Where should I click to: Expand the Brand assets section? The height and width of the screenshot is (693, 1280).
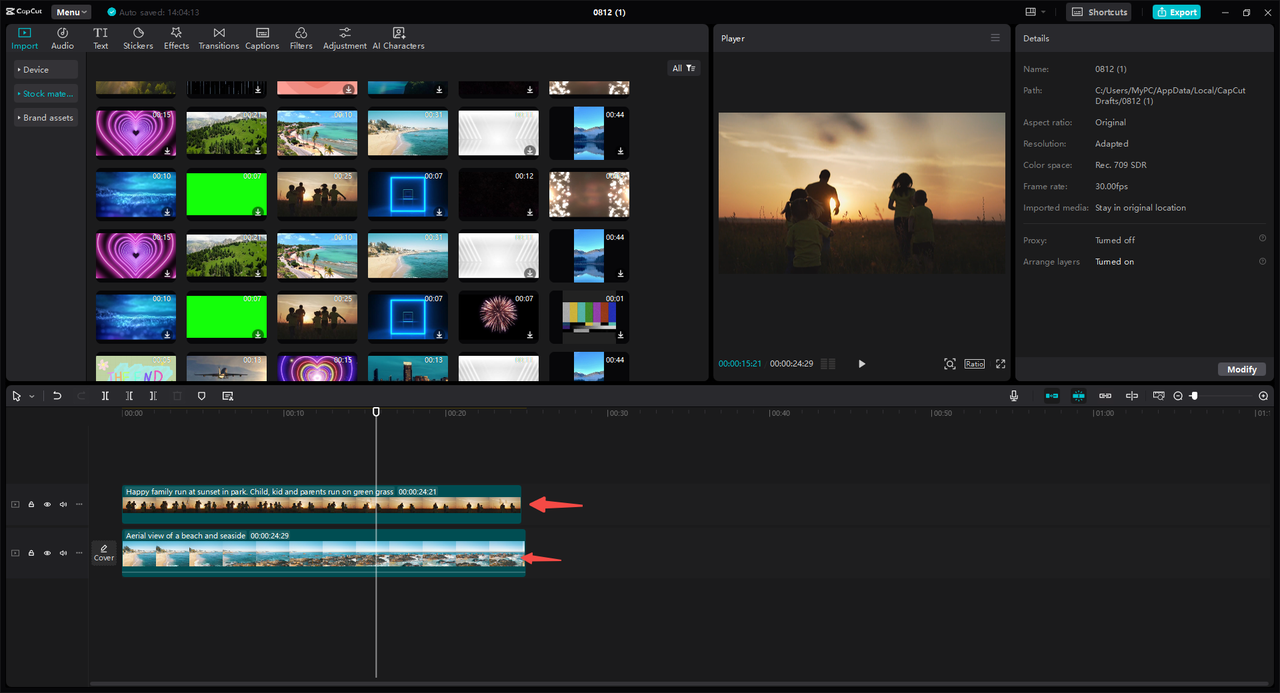pos(46,118)
